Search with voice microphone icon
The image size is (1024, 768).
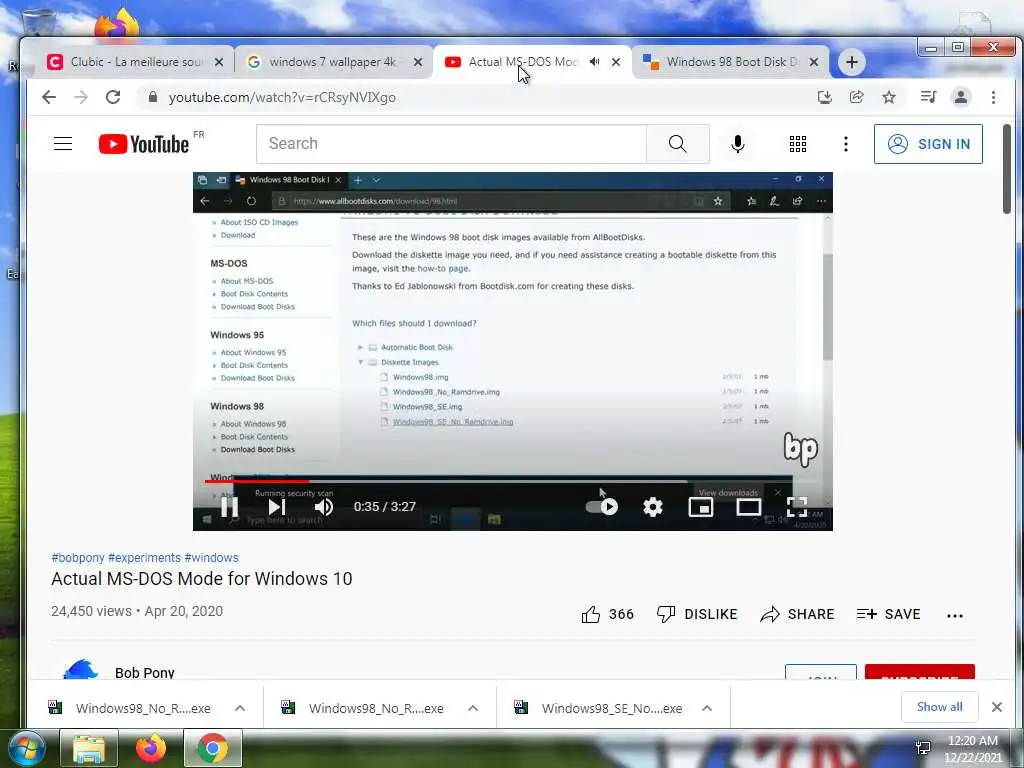[x=738, y=144]
